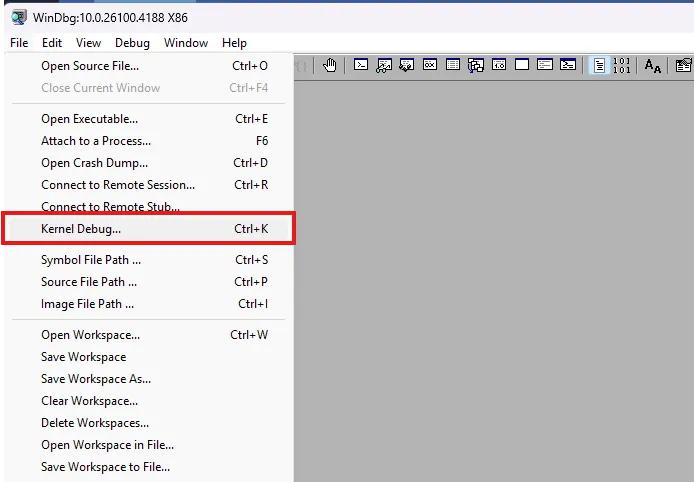Image resolution: width=694 pixels, height=482 pixels.
Task: Choose Connect to Remote Session...
Action: [x=149, y=185]
